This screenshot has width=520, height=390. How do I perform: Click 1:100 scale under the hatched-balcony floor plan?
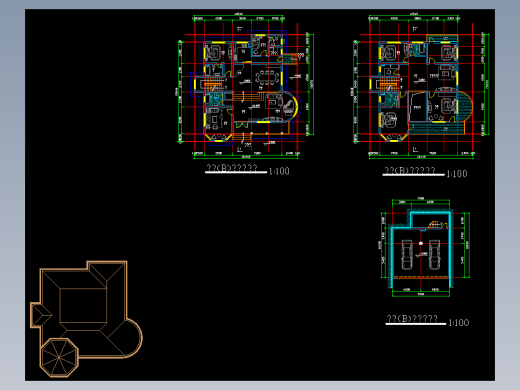[457, 174]
